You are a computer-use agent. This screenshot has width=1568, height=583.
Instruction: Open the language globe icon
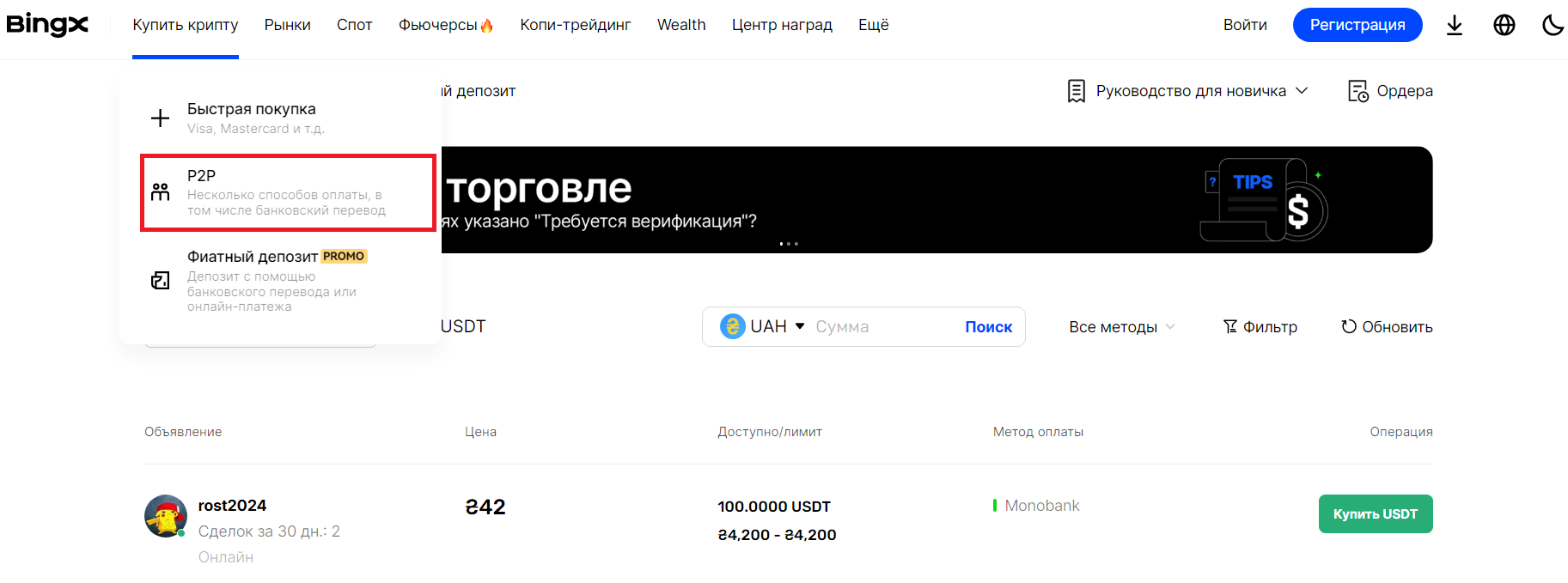1504,25
